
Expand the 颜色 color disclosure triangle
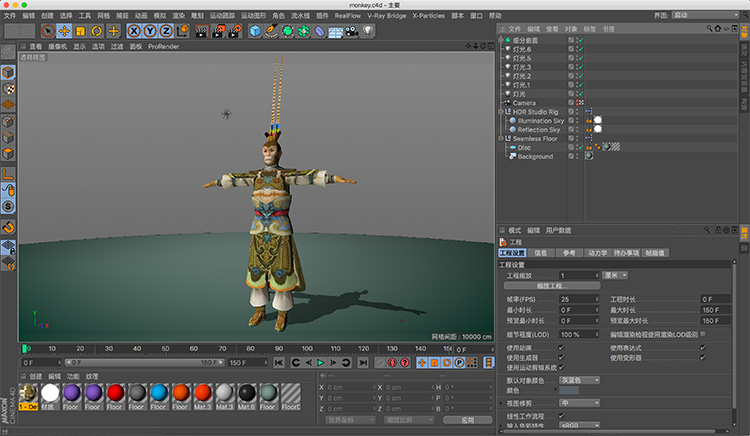(x=556, y=391)
